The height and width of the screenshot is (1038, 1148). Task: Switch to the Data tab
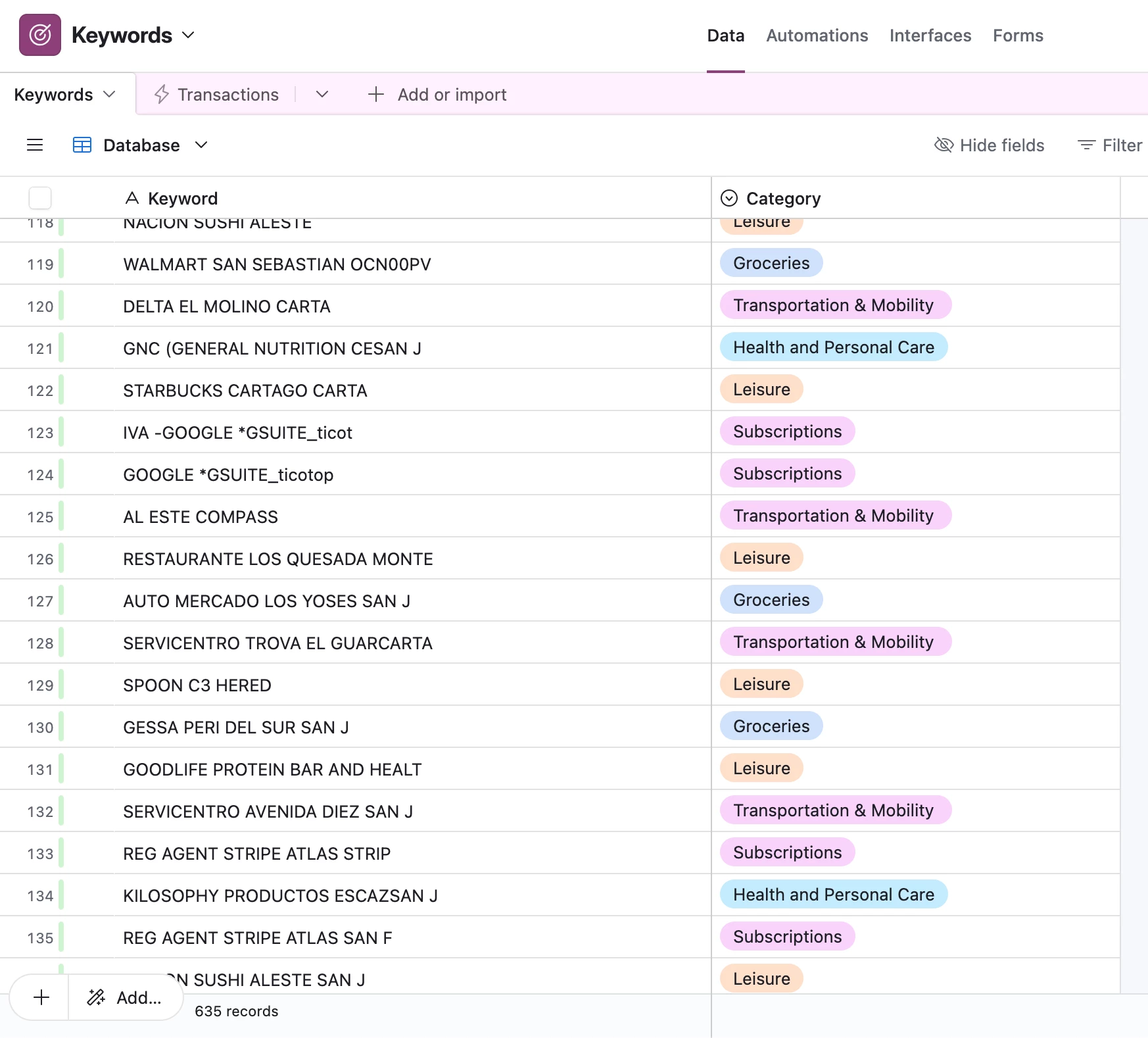pos(726,36)
